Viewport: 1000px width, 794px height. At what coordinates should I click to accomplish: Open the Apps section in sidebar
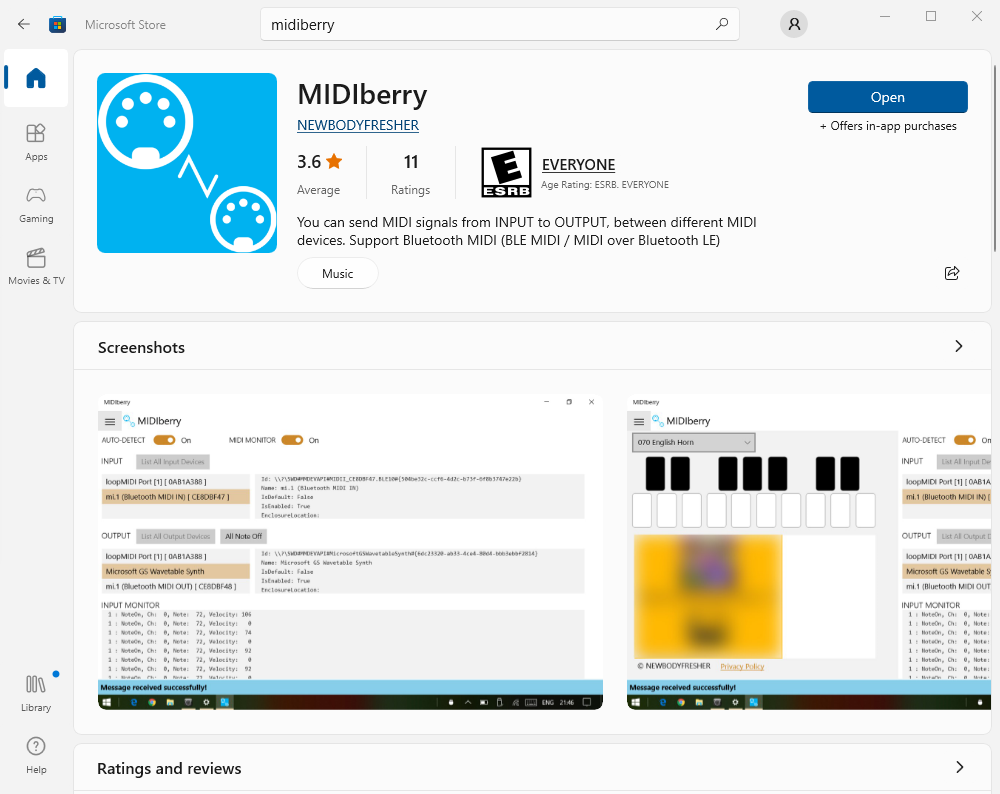36,142
